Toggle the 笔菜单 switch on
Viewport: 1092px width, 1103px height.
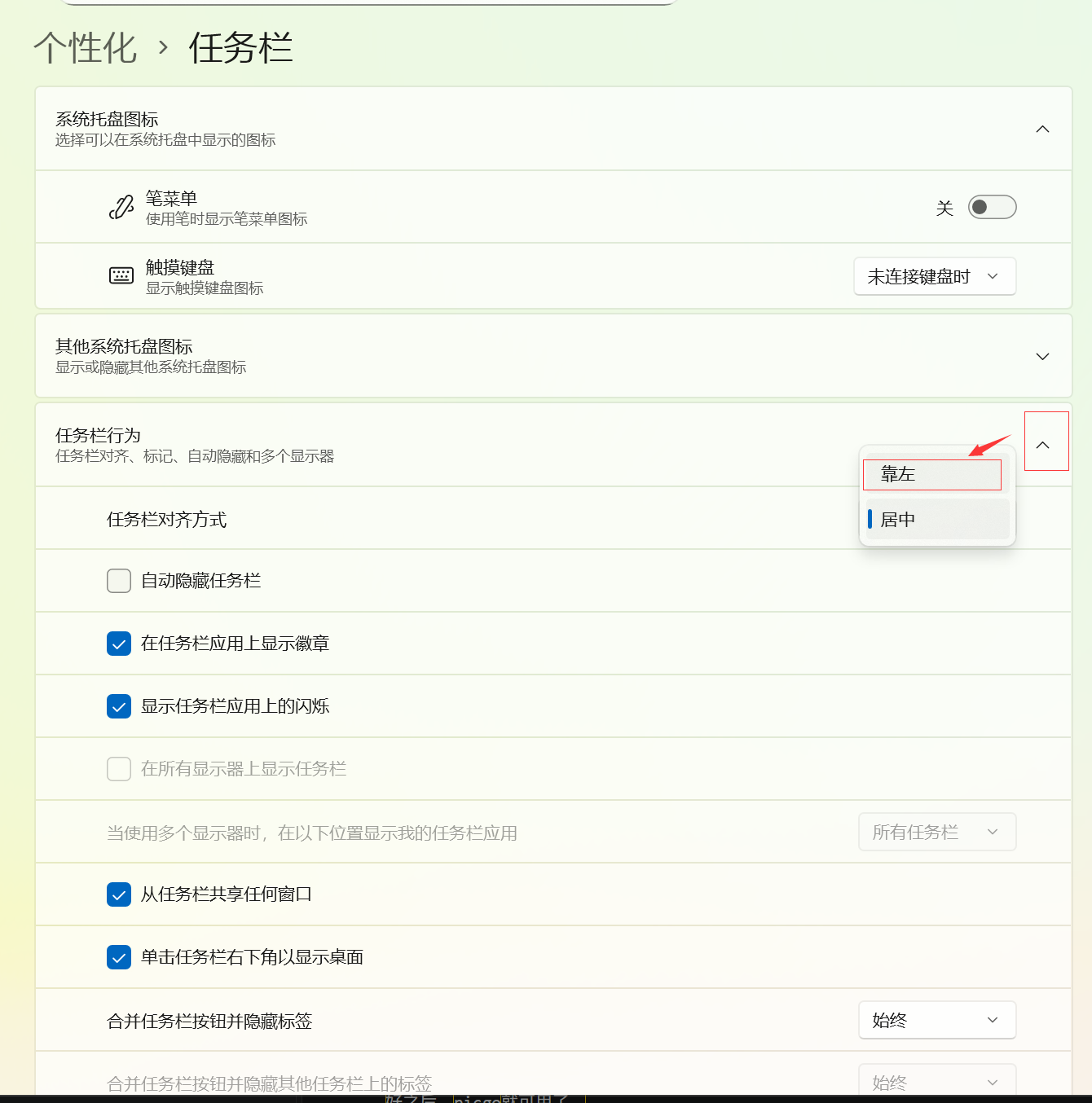tap(992, 207)
